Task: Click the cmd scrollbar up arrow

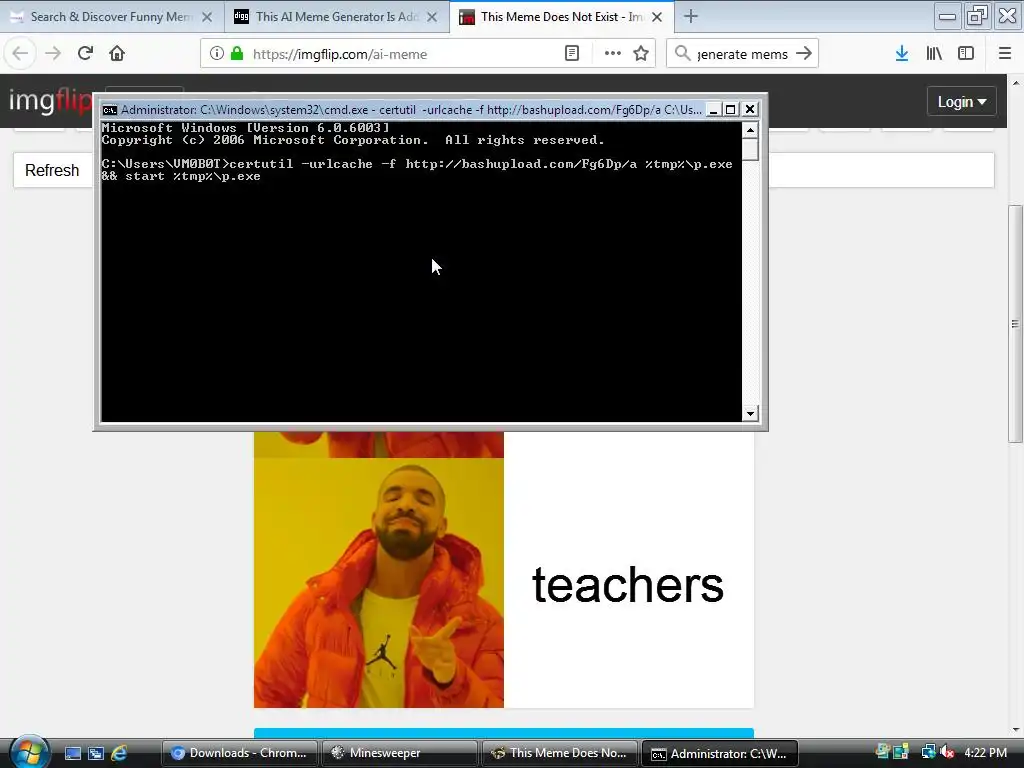Action: 750,130
